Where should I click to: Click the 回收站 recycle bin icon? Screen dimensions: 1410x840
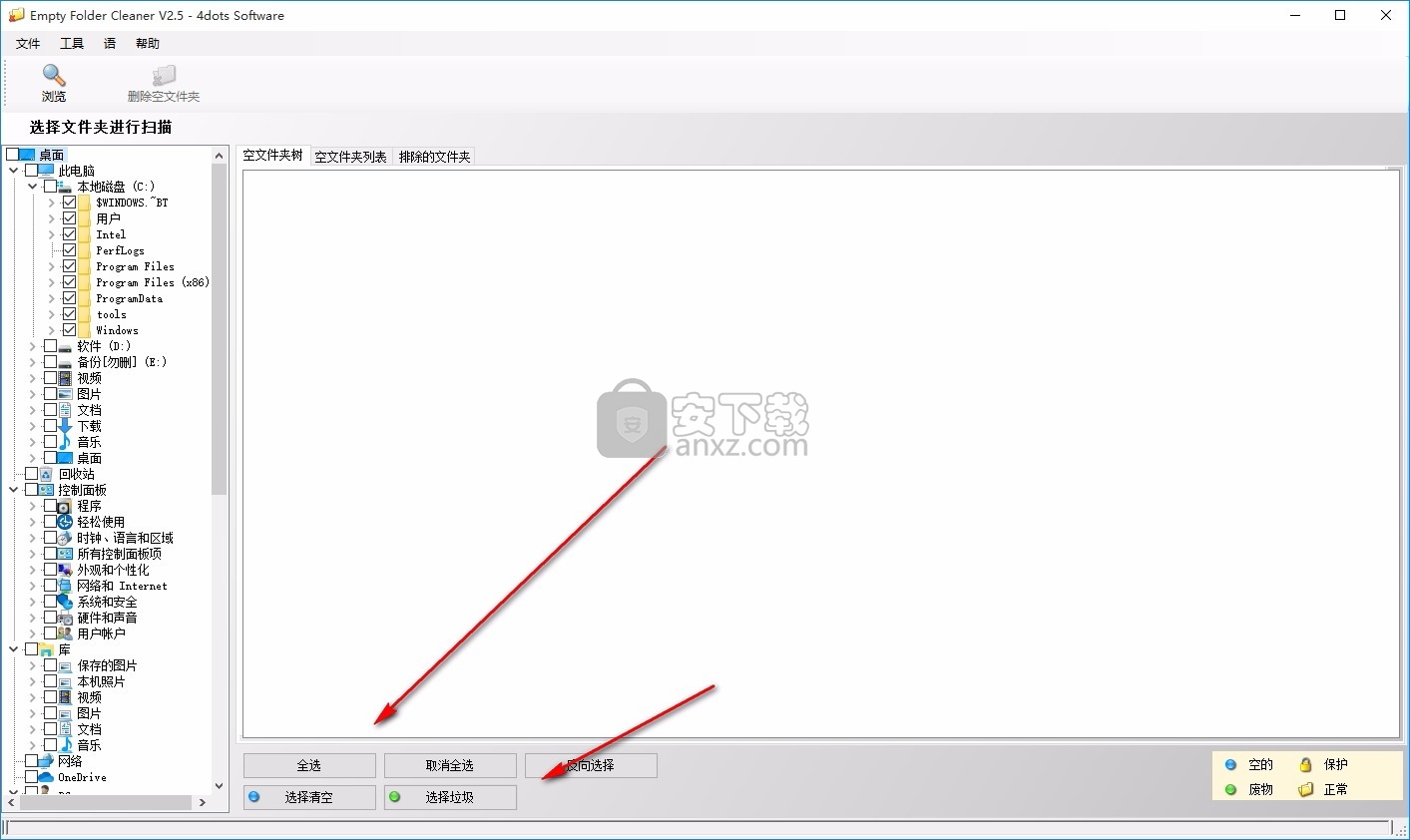pyautogui.click(x=46, y=474)
